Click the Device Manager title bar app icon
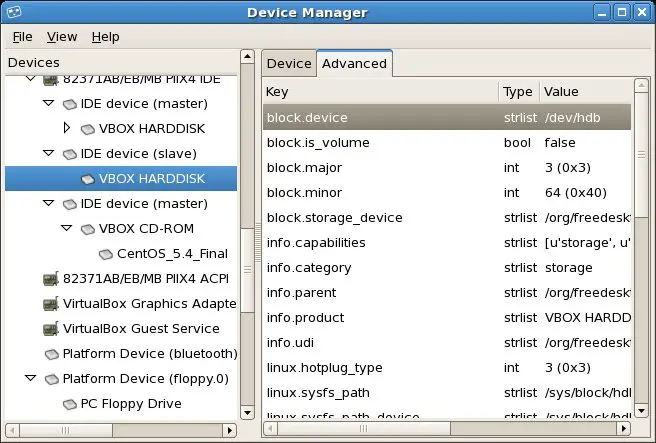 (x=15, y=12)
